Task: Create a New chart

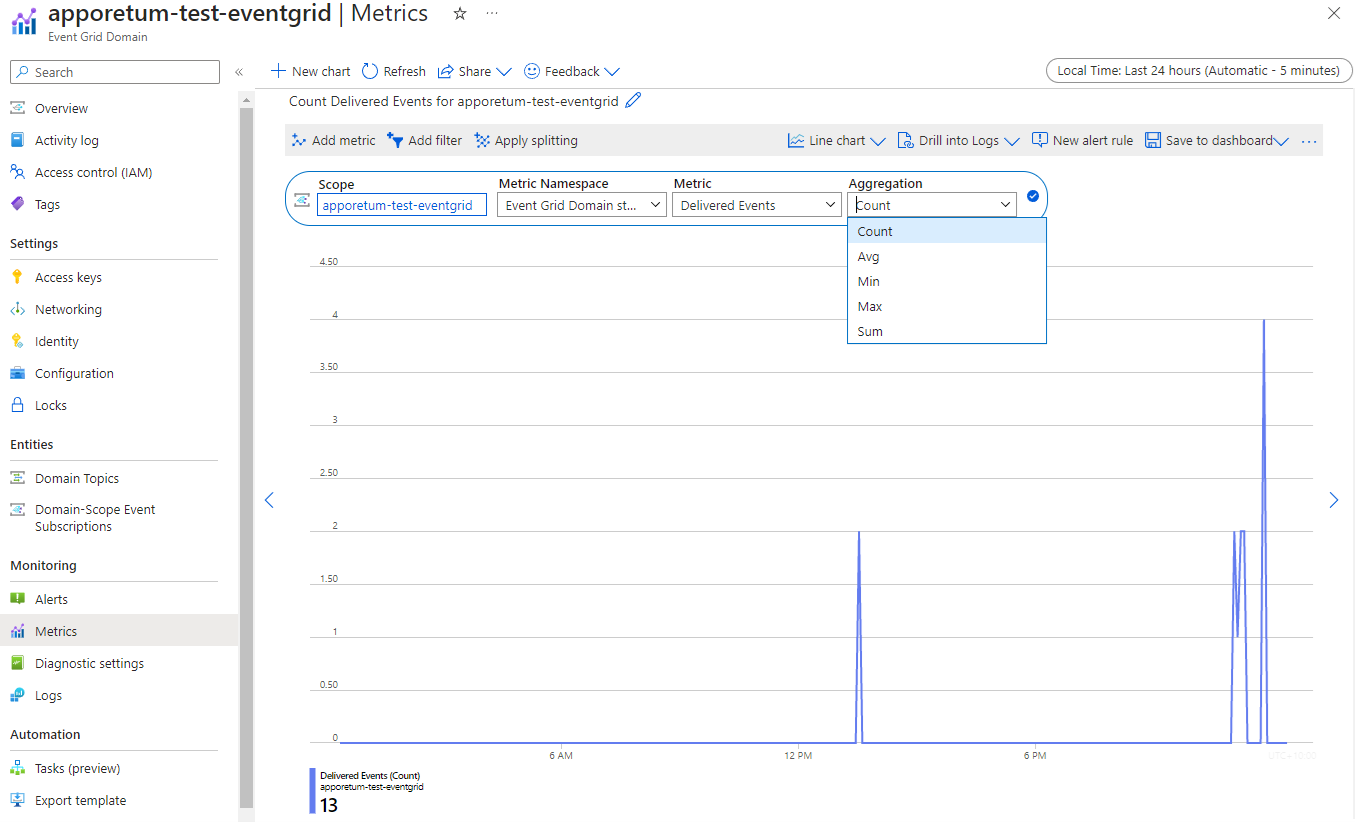Action: (x=311, y=71)
